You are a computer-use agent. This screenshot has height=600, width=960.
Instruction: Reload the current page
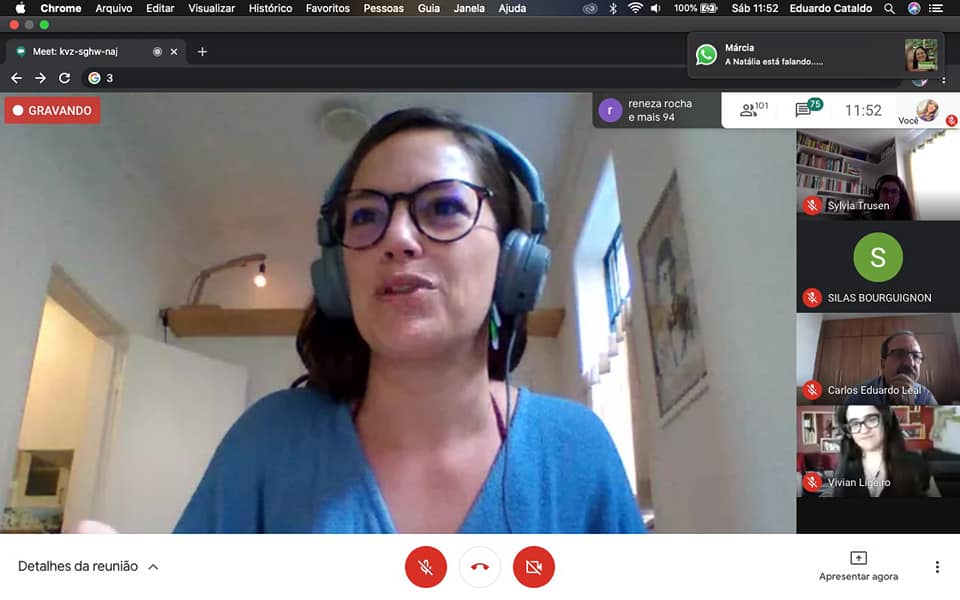tap(64, 78)
